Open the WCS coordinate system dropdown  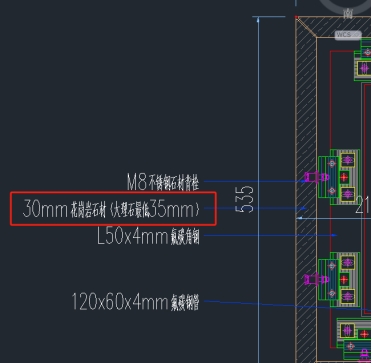(x=348, y=35)
